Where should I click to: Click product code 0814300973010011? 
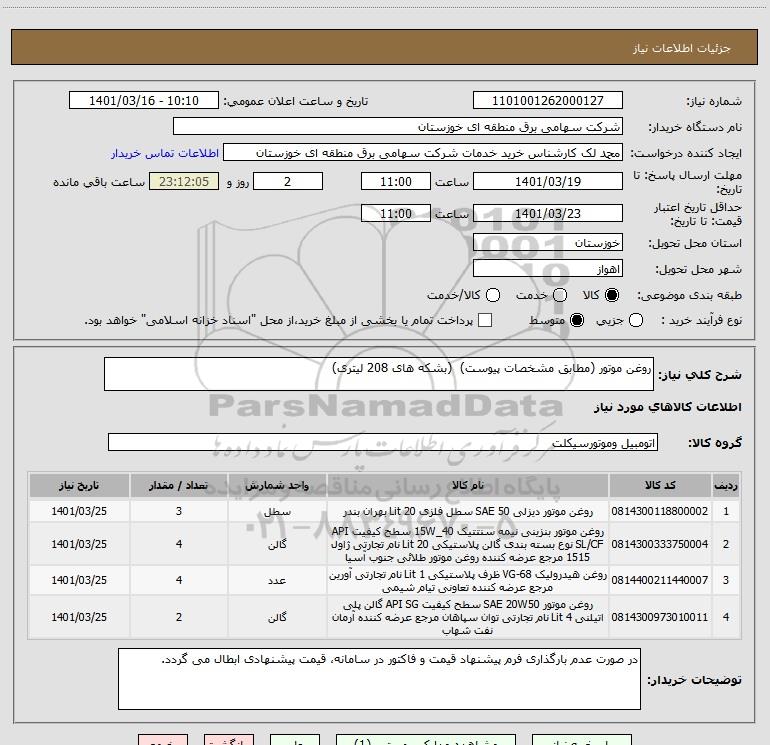point(660,617)
